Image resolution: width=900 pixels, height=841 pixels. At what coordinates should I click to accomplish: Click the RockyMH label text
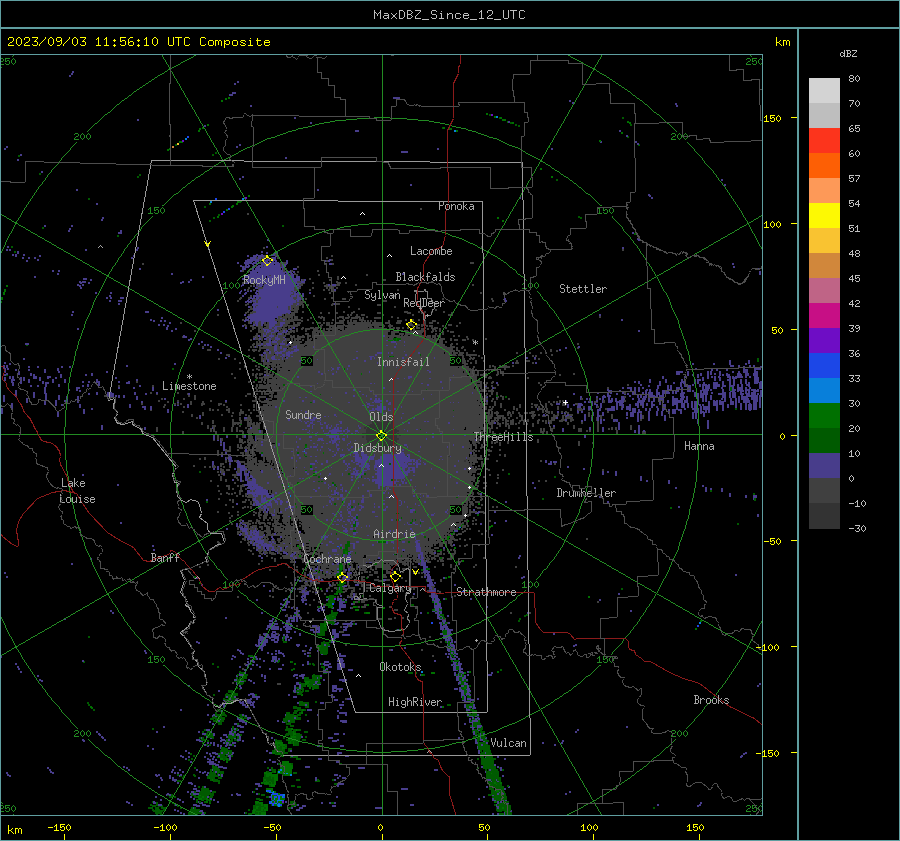point(264,280)
